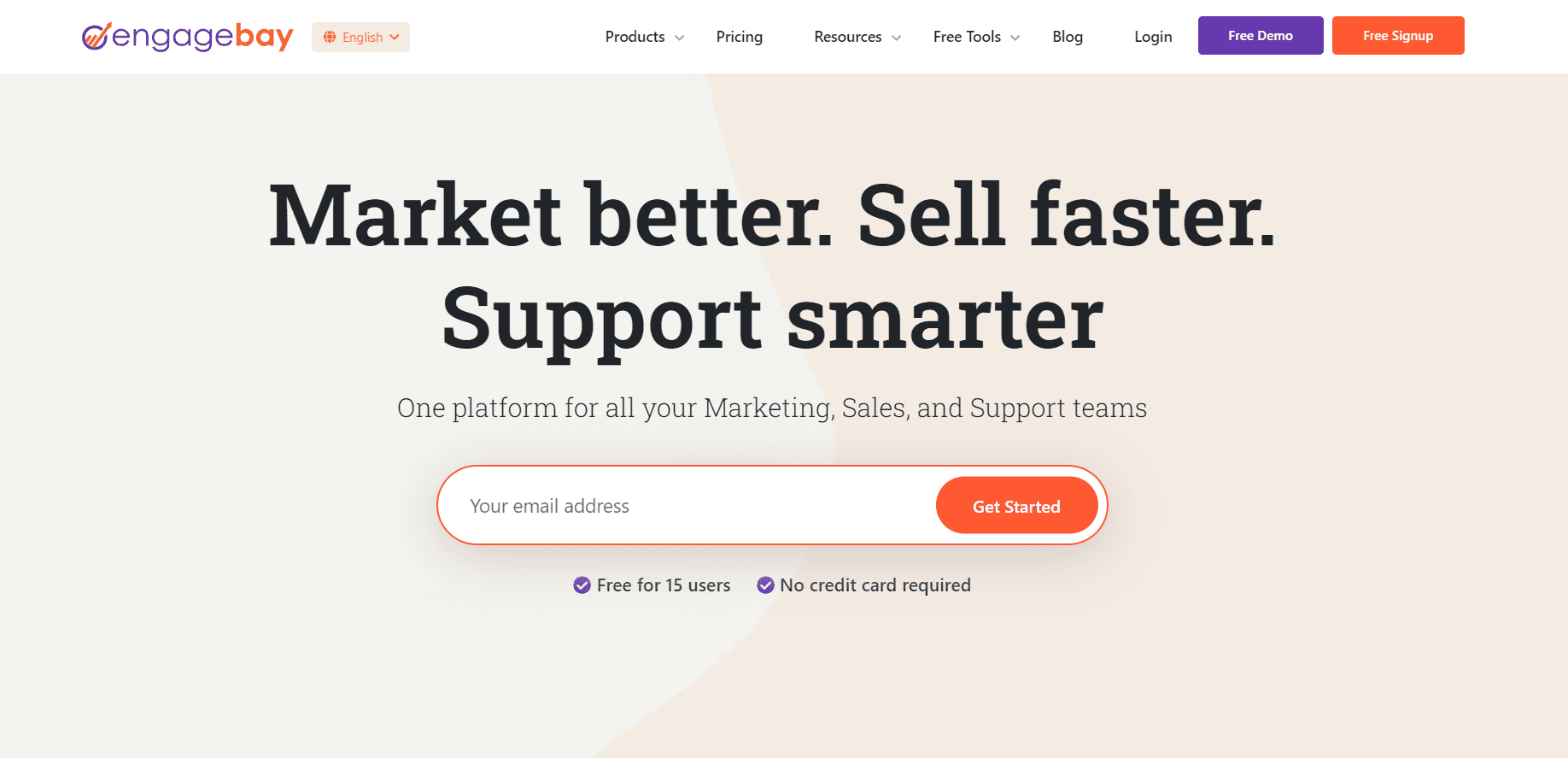The image size is (1568, 758).
Task: Click the Free Signup button
Action: tap(1398, 35)
